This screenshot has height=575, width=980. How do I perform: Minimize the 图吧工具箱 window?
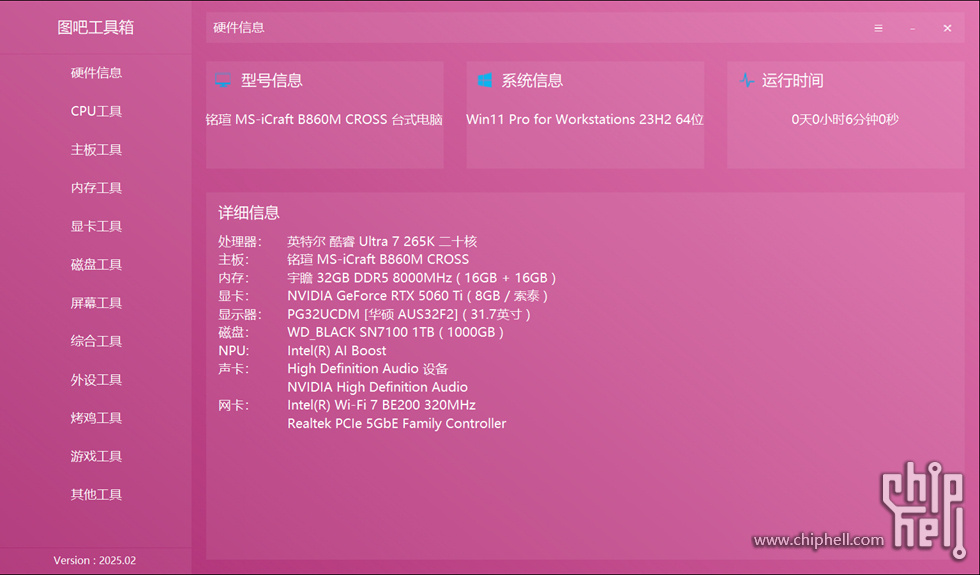[912, 29]
